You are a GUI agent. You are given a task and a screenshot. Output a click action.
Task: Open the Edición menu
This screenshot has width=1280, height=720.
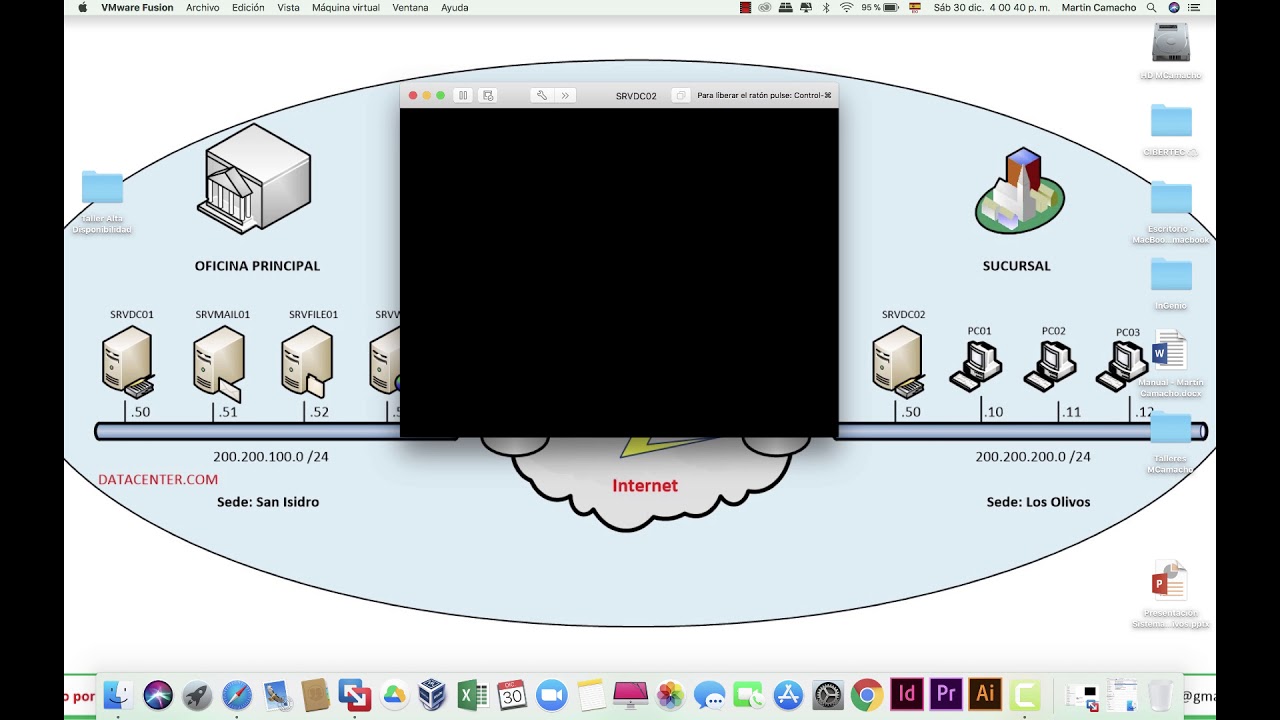coord(248,7)
